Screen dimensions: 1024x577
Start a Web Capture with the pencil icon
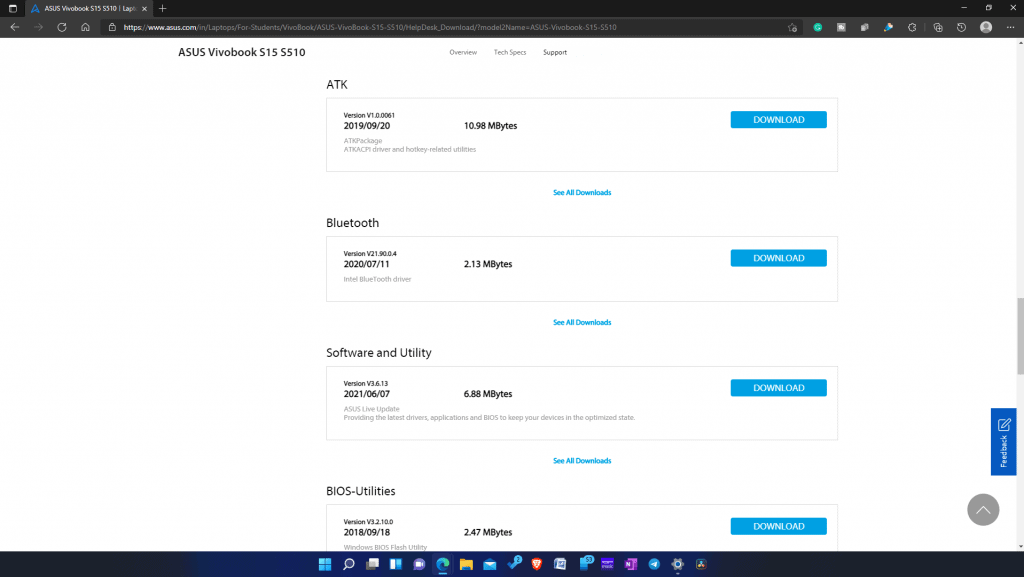click(x=888, y=27)
